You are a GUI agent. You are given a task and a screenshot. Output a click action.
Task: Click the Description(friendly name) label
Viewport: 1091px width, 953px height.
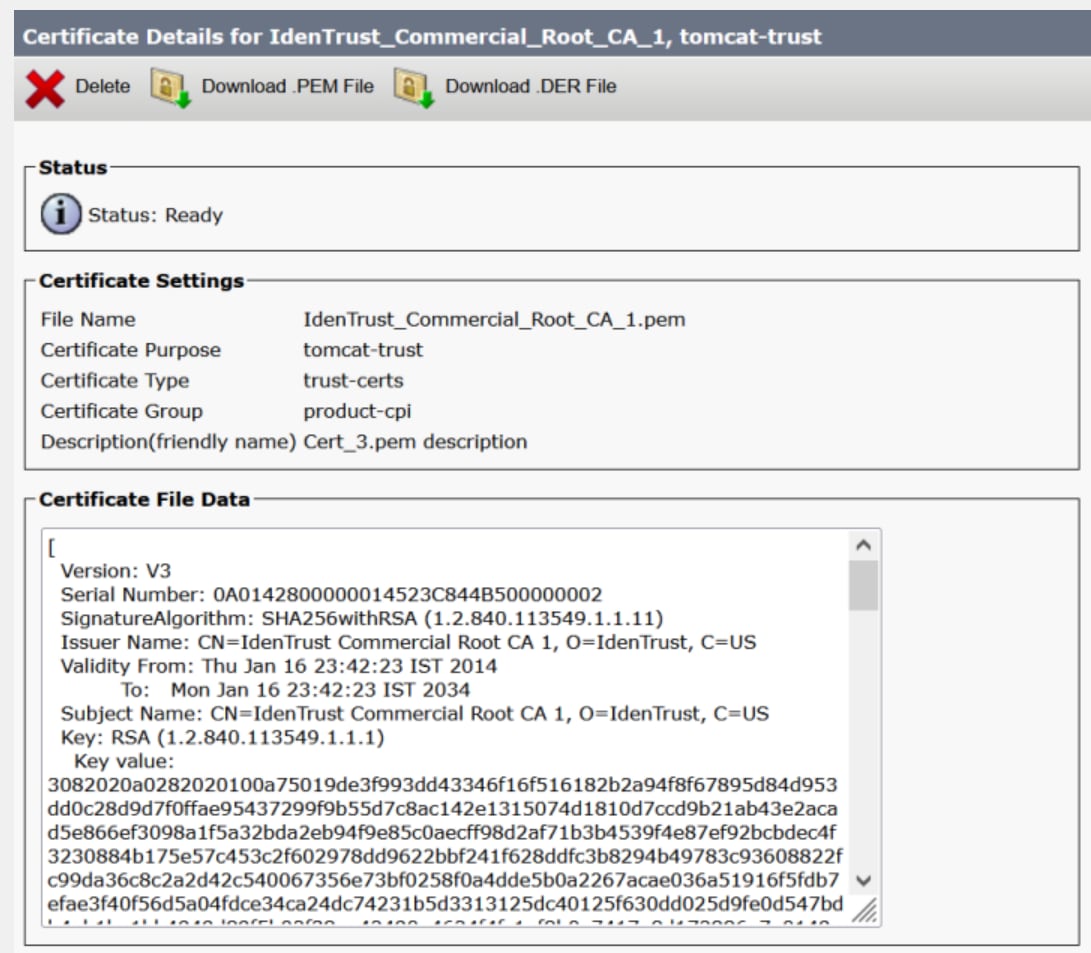168,442
